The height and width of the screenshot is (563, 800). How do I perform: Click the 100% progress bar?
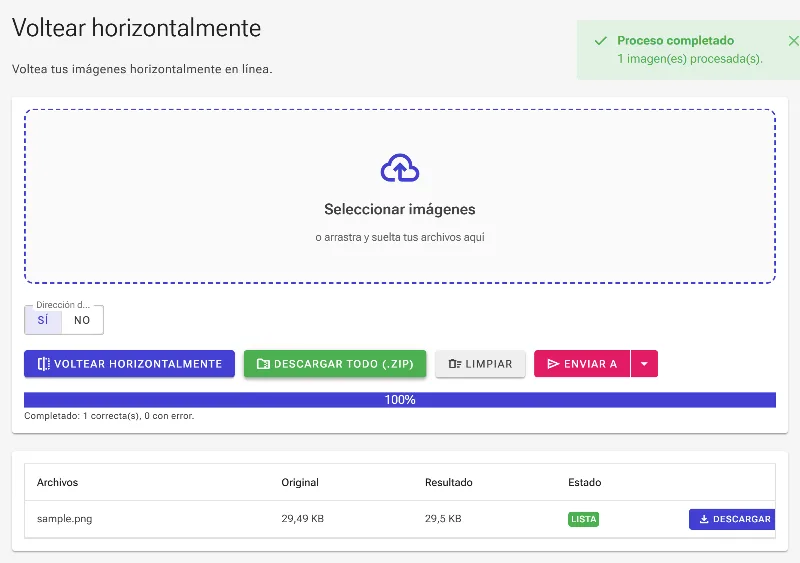[400, 400]
